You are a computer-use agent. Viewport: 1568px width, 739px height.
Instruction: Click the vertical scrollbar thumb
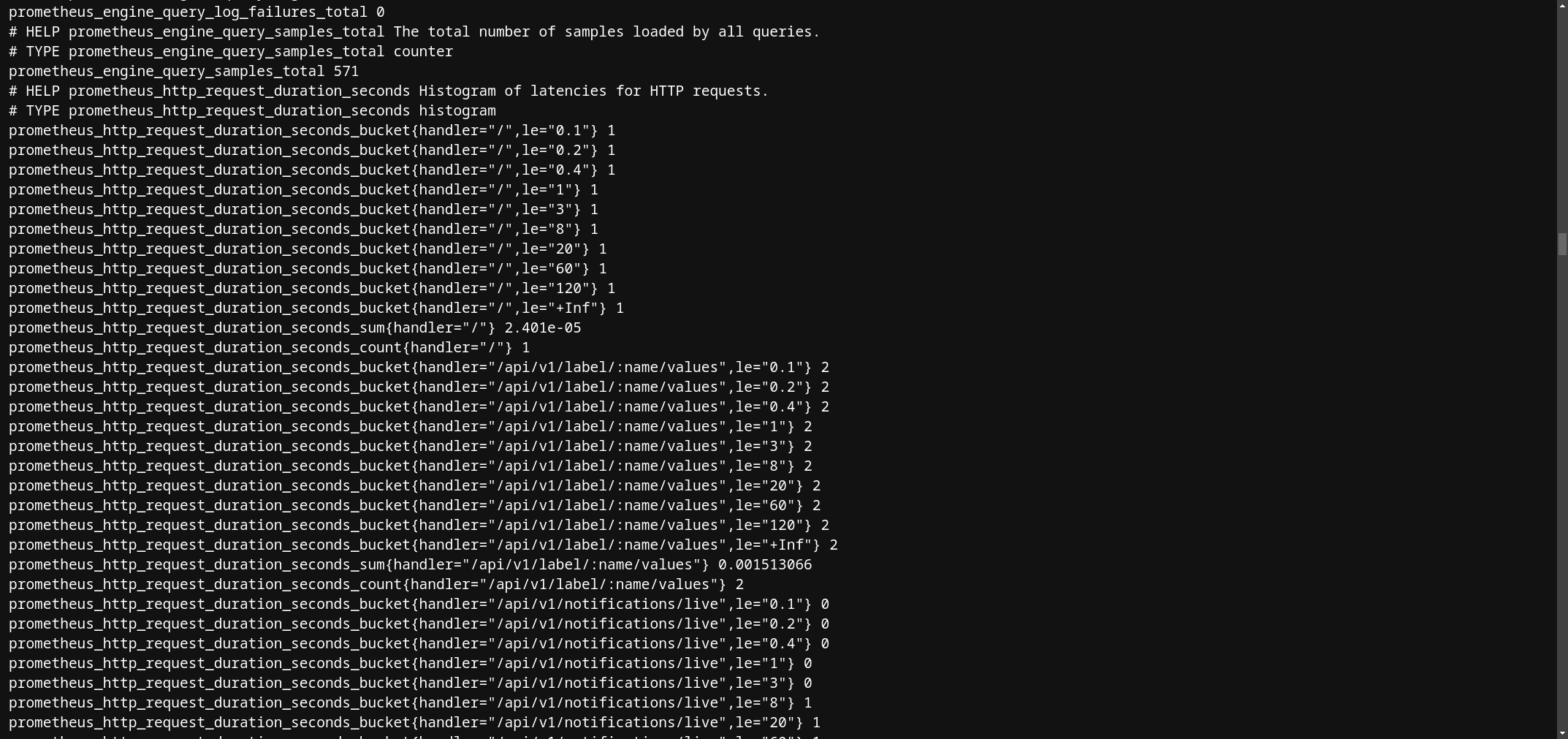(x=1562, y=244)
